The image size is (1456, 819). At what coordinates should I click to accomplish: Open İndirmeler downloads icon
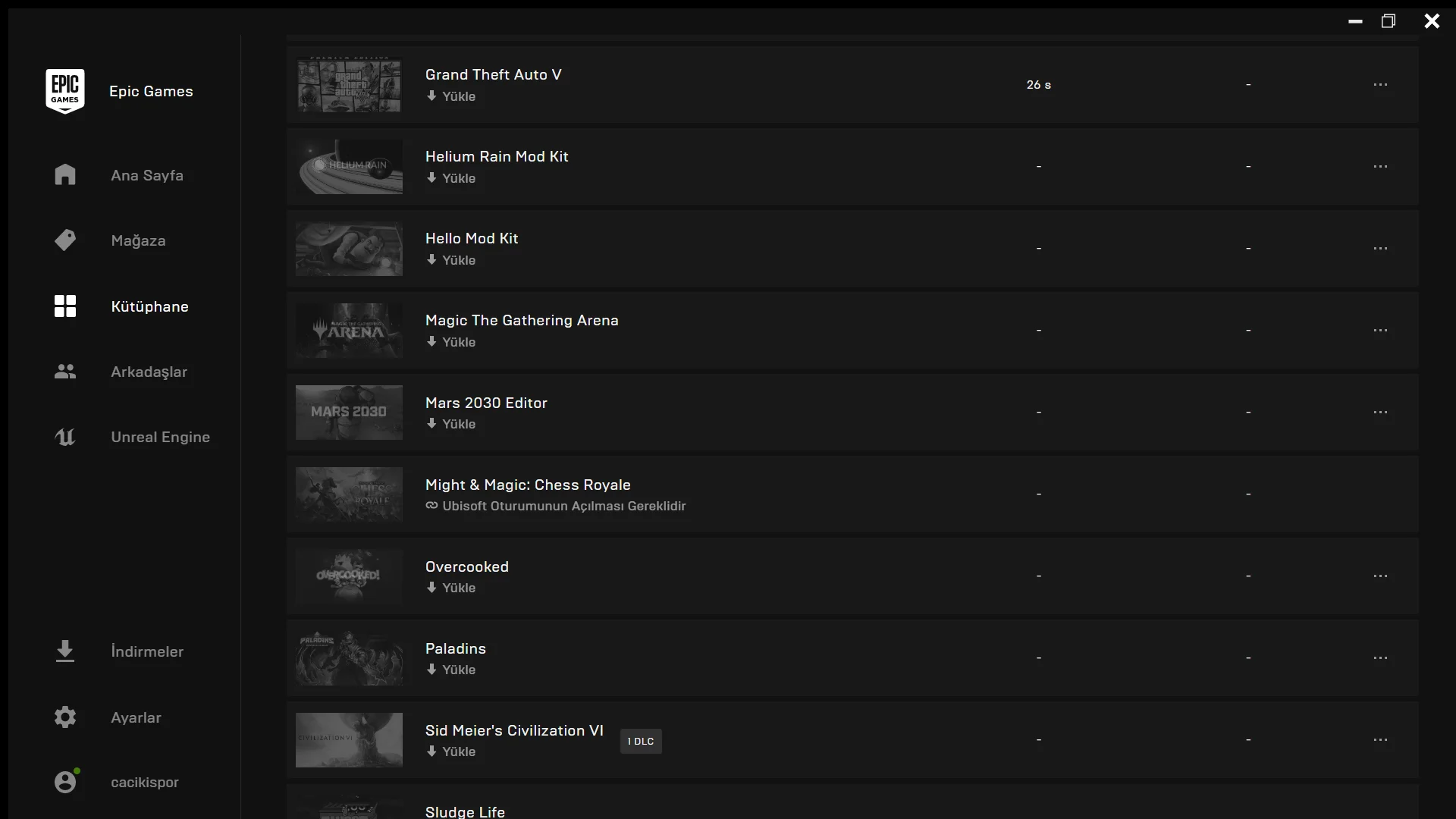pos(65,651)
